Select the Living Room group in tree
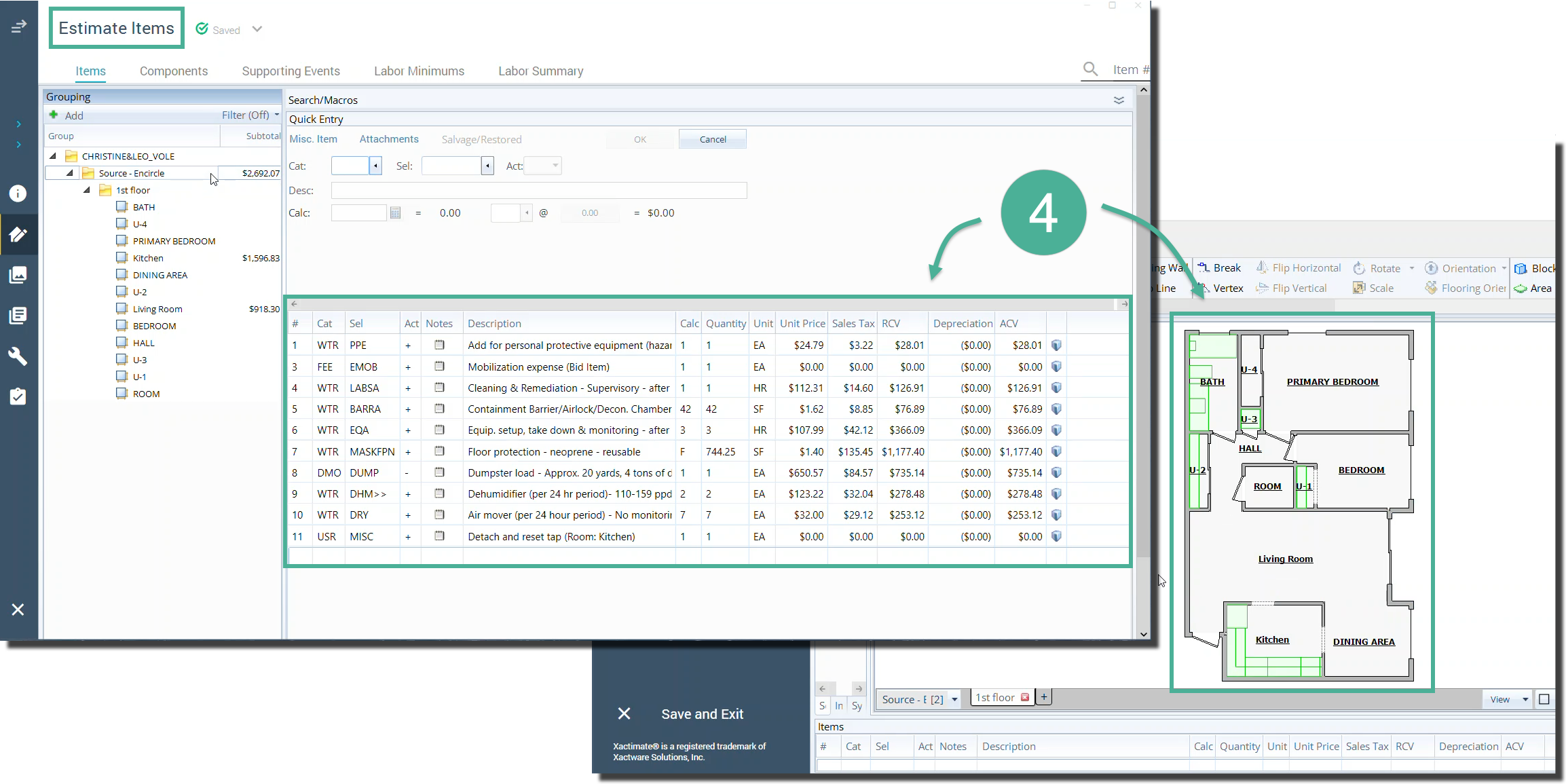1566x784 pixels. coord(157,309)
